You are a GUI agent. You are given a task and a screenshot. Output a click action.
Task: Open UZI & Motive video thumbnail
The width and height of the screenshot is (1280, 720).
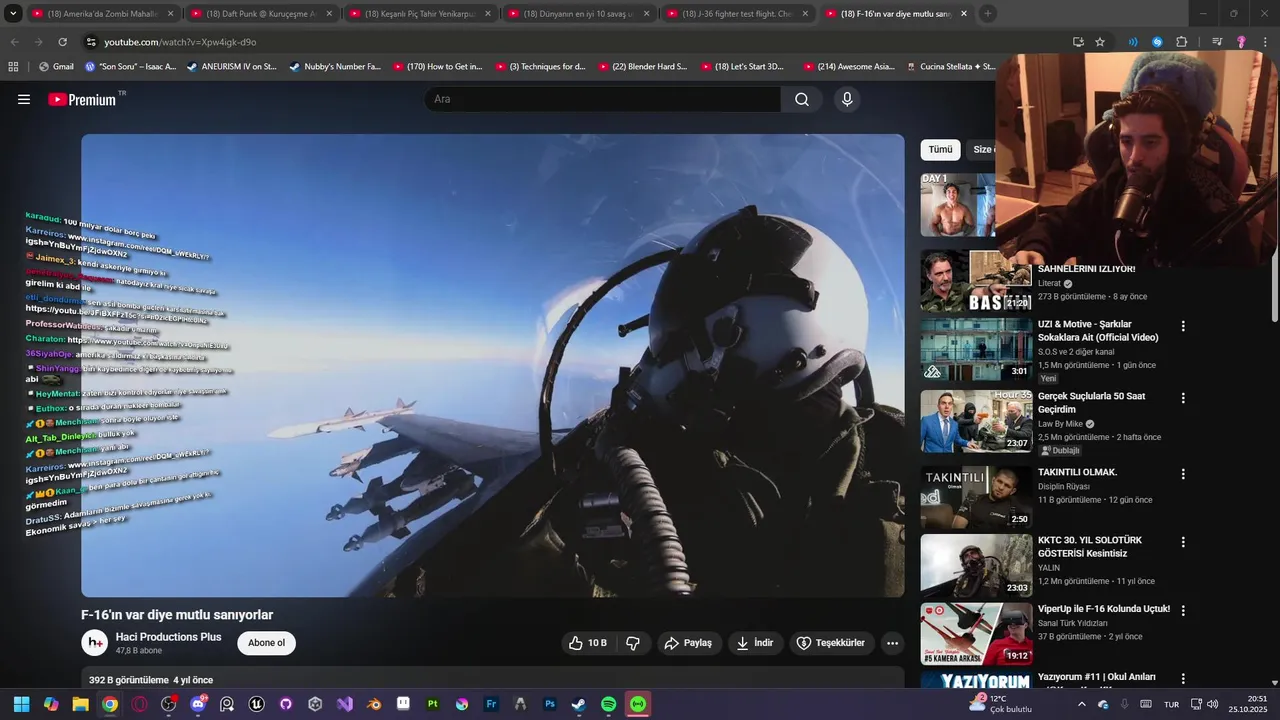click(x=976, y=350)
